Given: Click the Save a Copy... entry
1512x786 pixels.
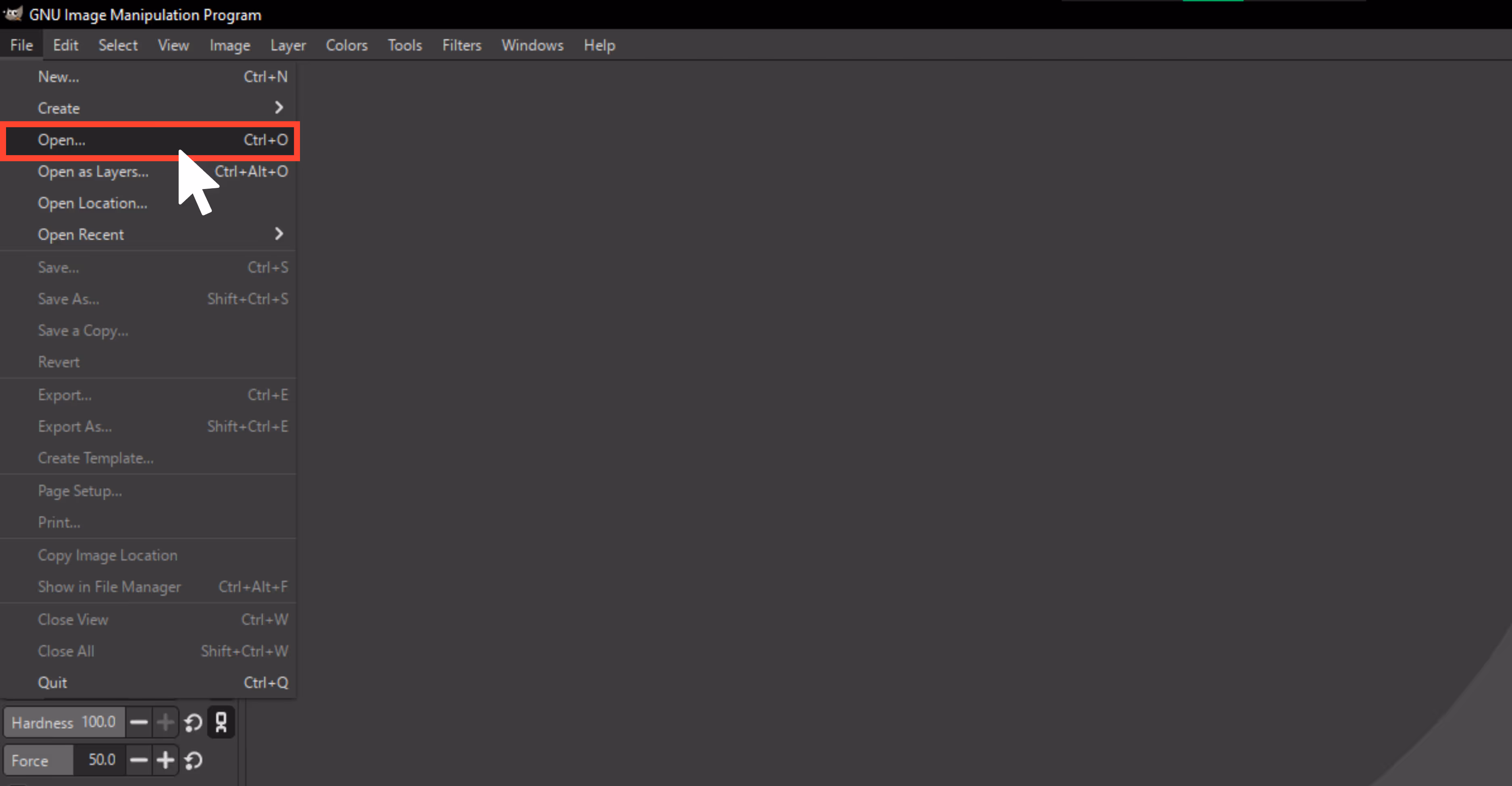Looking at the screenshot, I should [x=148, y=331].
